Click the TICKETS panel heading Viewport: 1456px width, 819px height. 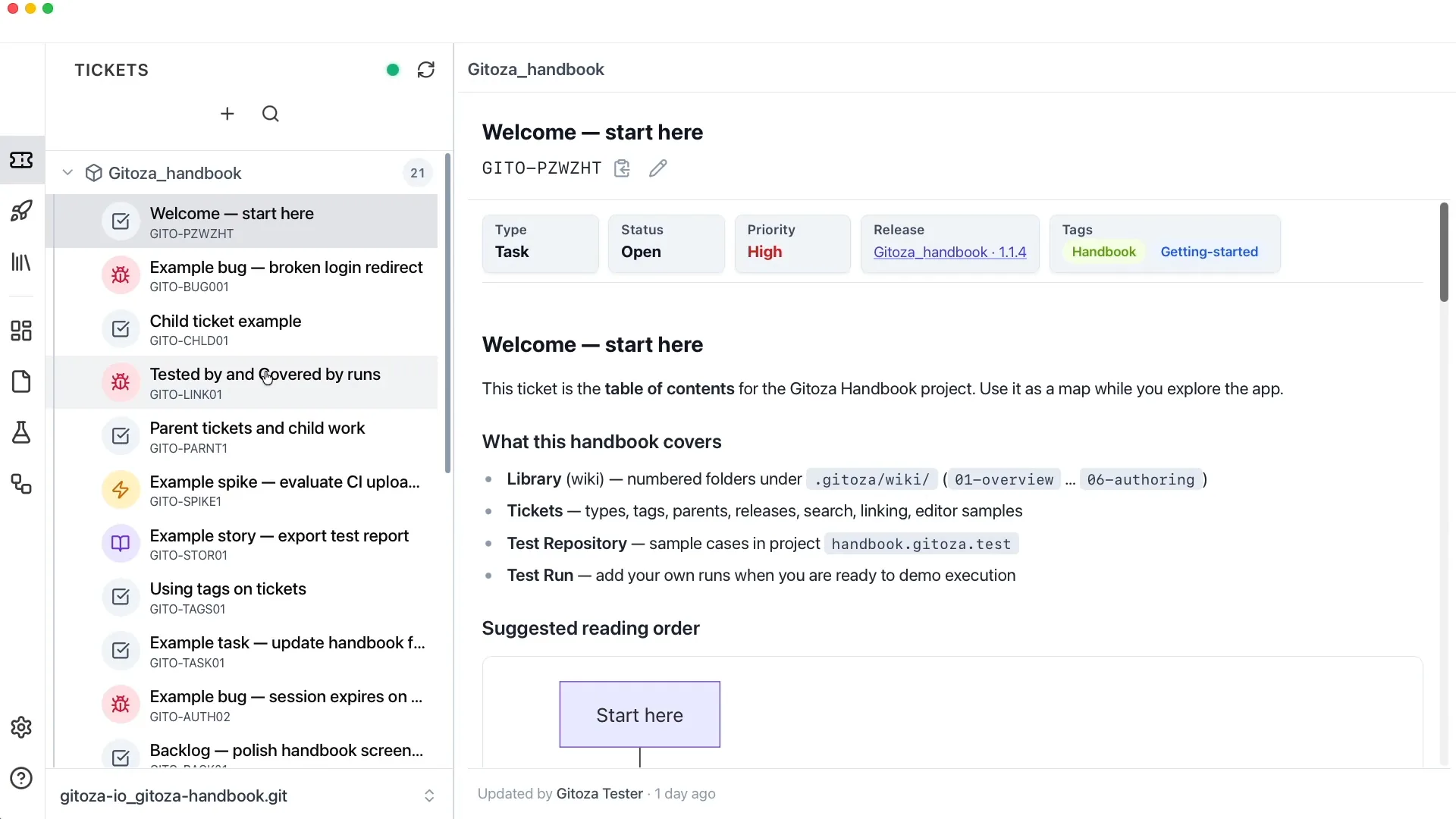(x=111, y=70)
